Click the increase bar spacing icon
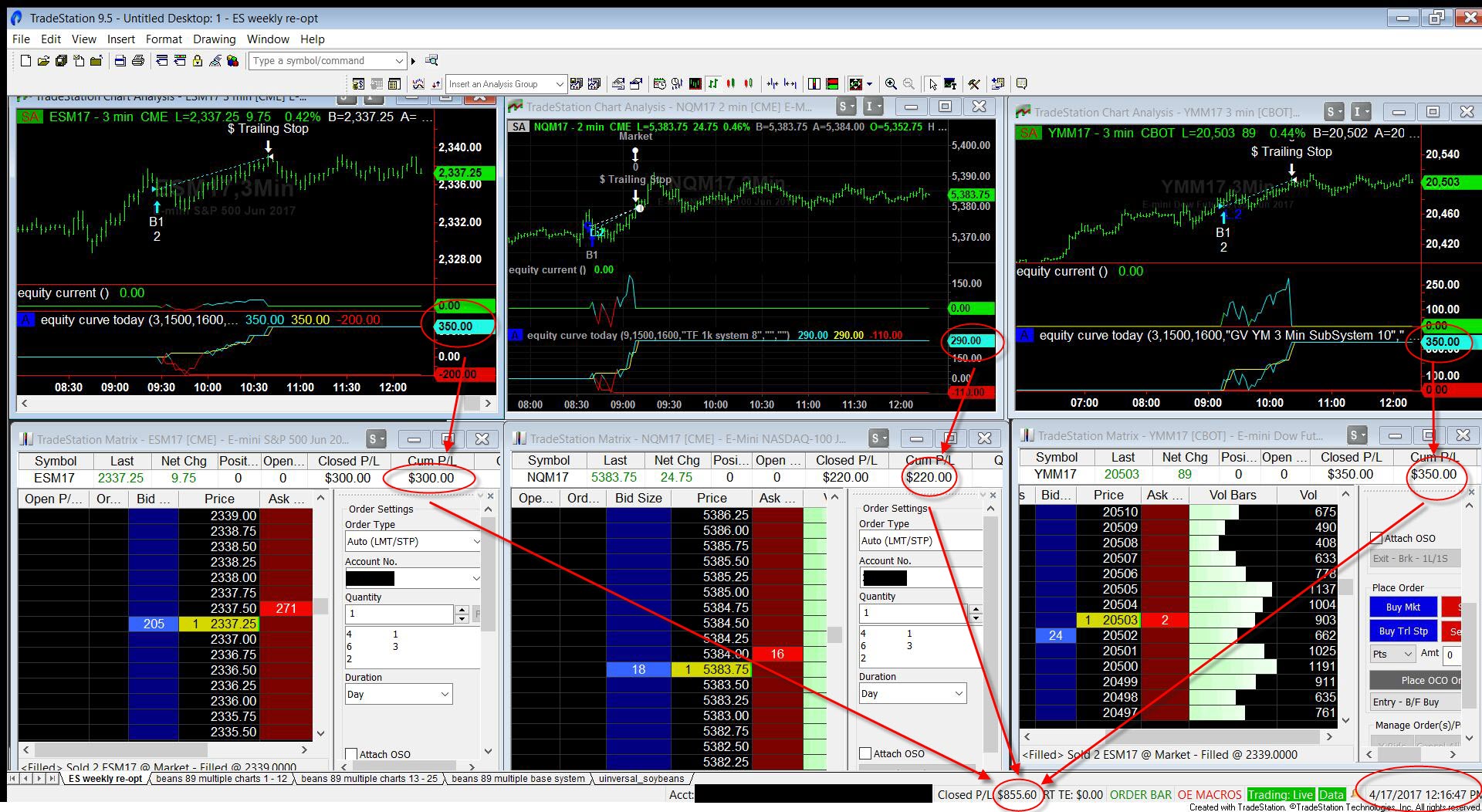 click(790, 83)
